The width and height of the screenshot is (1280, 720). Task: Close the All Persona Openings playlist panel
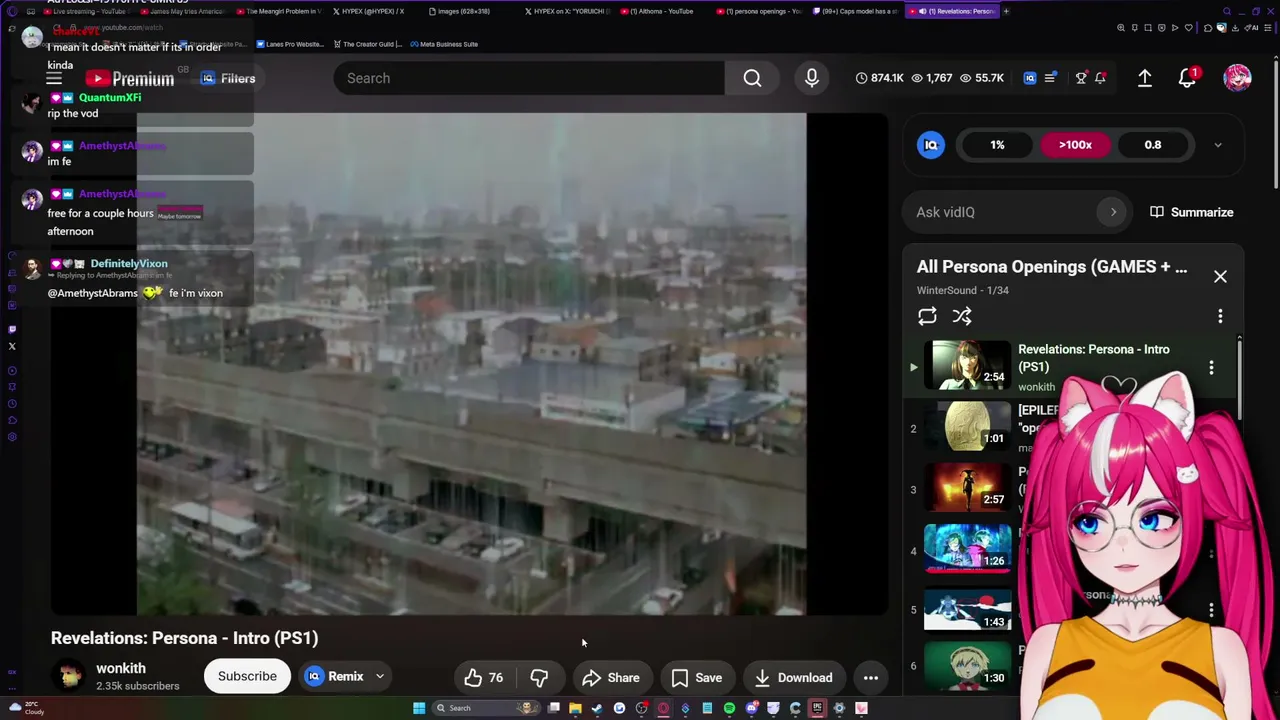click(x=1220, y=276)
